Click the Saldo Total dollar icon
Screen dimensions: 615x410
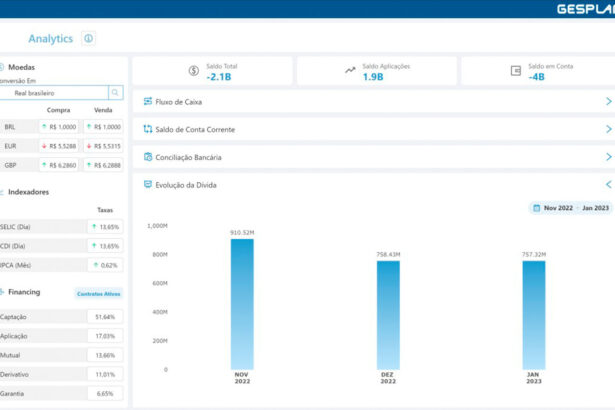click(193, 71)
